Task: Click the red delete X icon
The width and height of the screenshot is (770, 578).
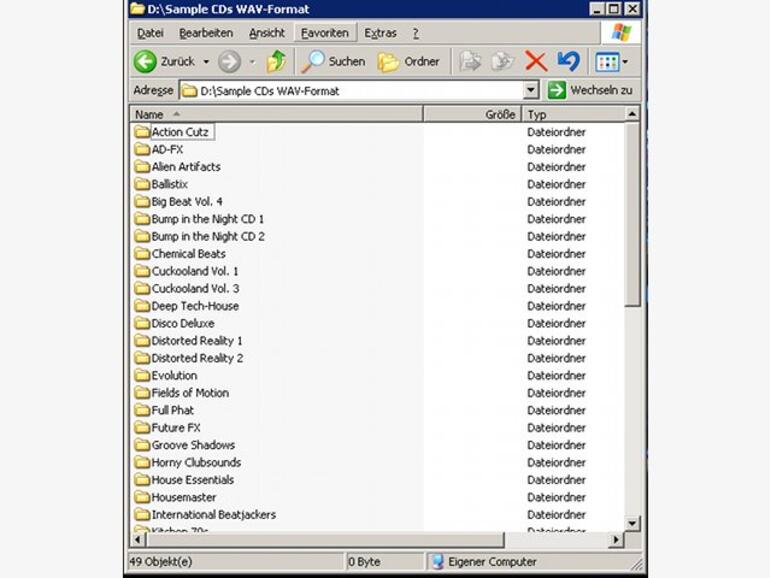Action: pyautogui.click(x=536, y=62)
